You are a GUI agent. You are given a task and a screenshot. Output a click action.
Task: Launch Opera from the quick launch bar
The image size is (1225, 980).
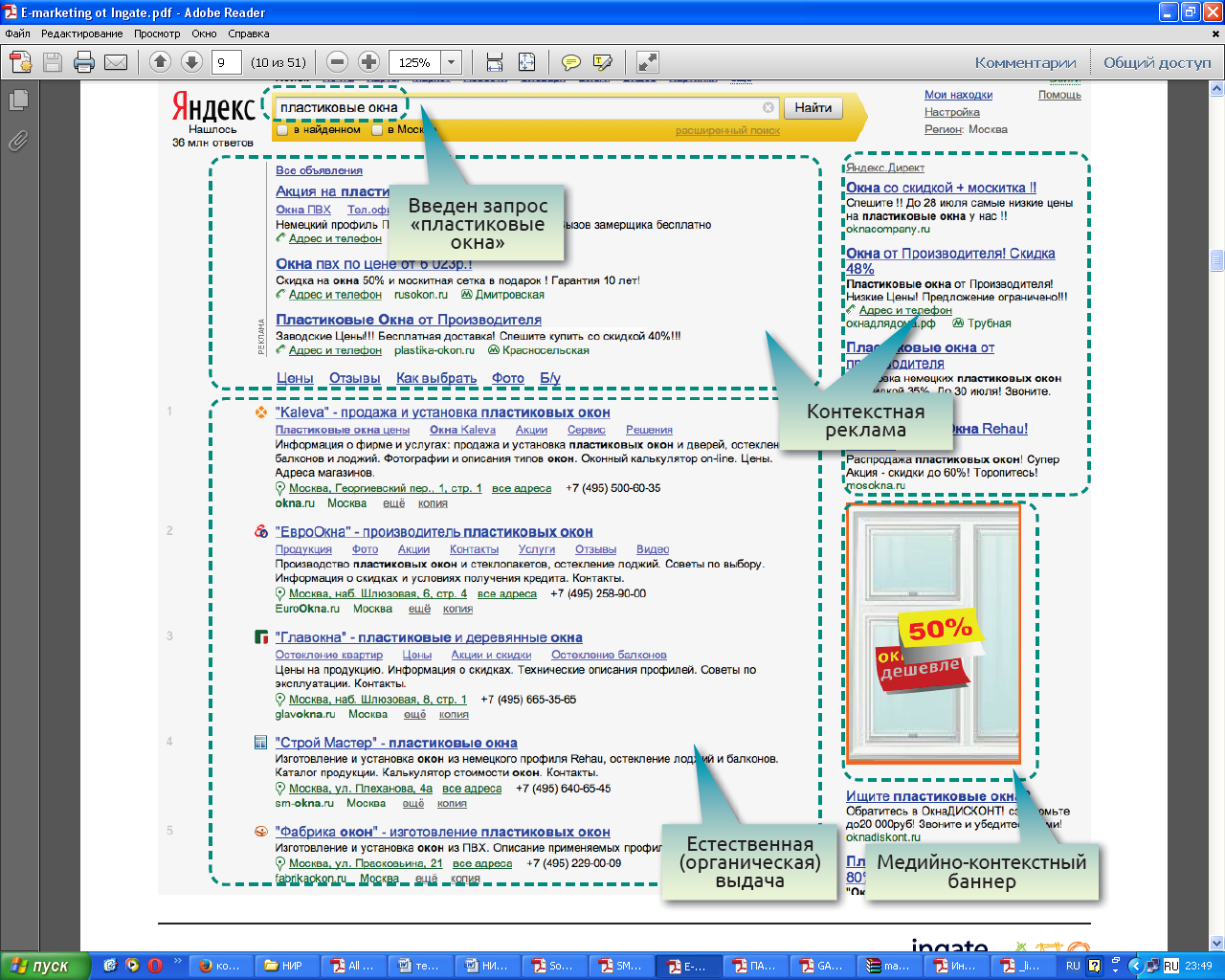coord(155,966)
